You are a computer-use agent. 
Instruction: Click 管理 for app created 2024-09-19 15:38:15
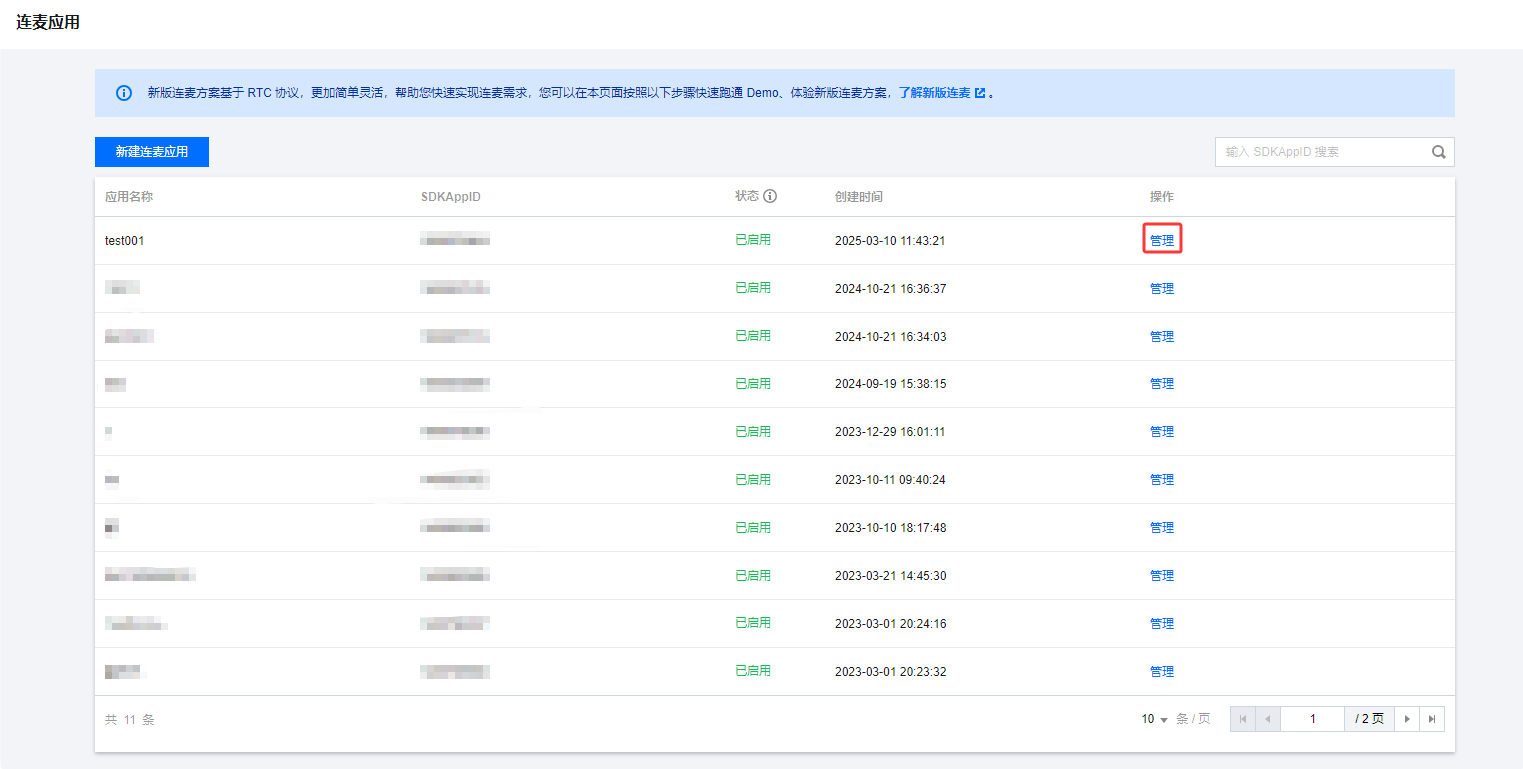click(x=1162, y=384)
